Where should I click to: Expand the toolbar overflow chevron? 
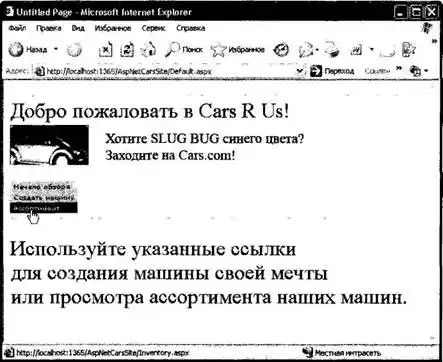434,41
